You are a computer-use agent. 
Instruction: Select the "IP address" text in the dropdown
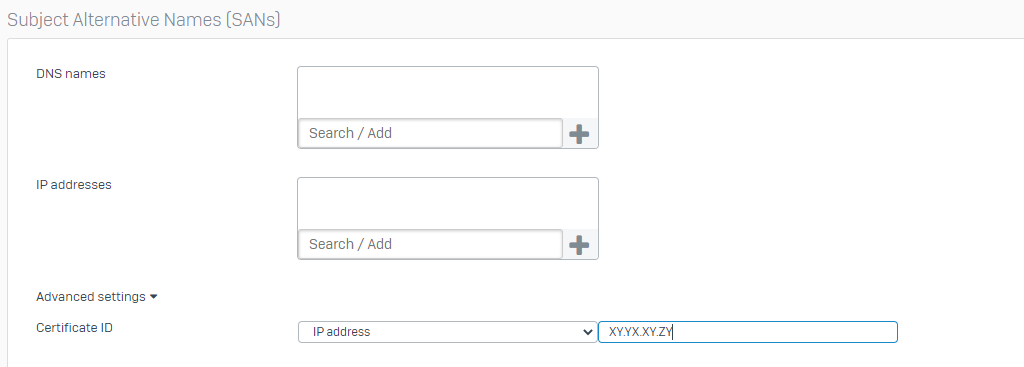point(342,332)
